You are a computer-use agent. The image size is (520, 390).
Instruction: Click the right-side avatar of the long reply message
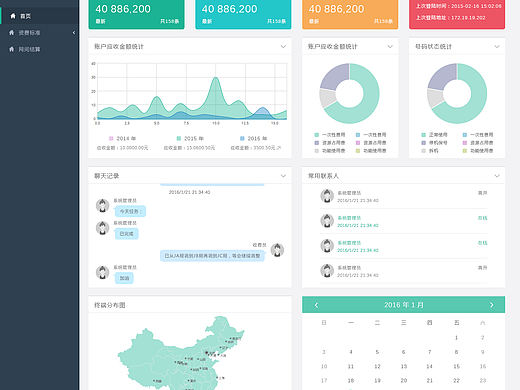coord(277,250)
